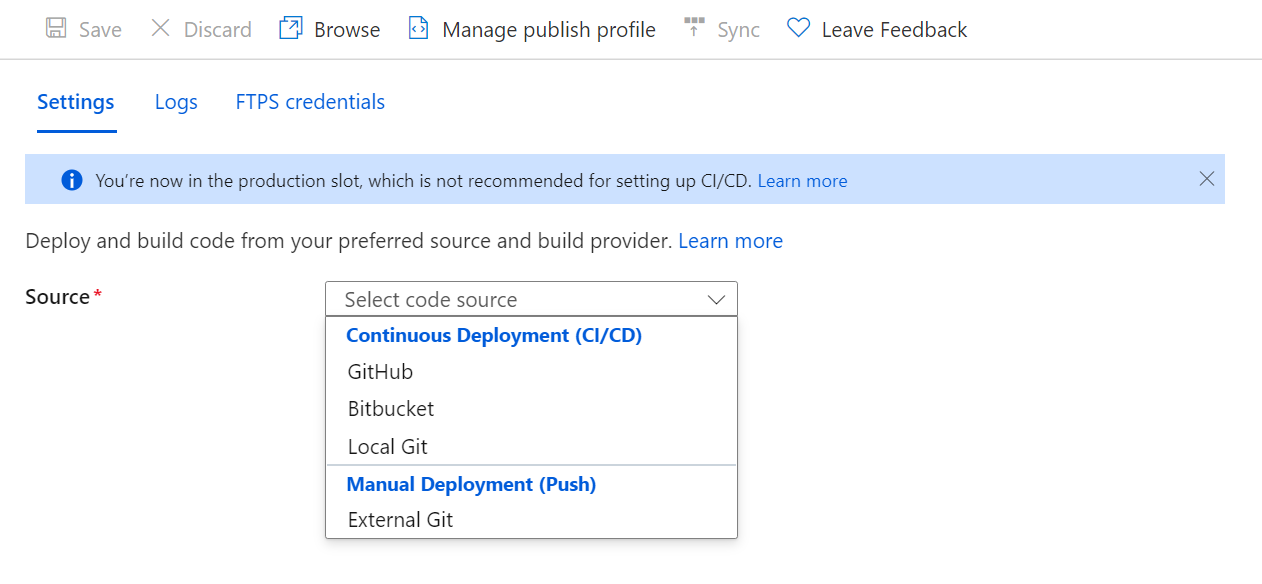Click the Leave Feedback heart icon

click(x=798, y=28)
